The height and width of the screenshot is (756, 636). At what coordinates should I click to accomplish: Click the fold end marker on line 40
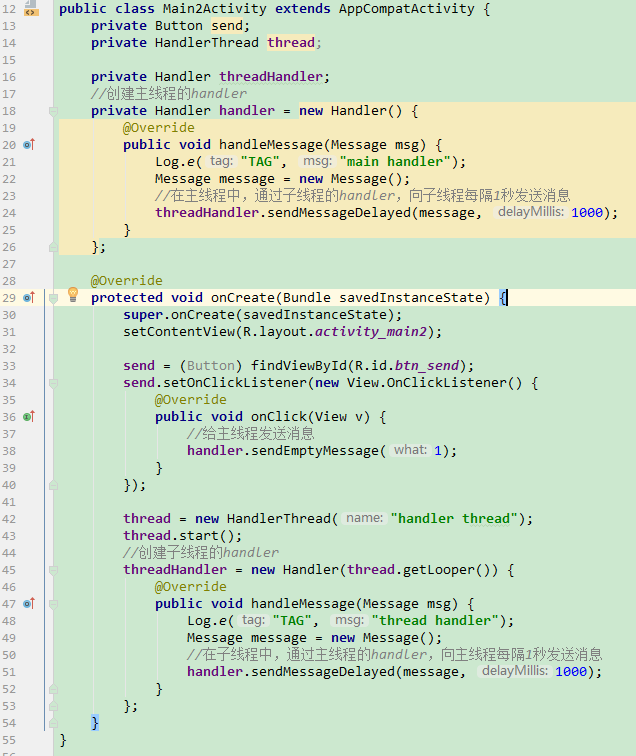[x=54, y=485]
